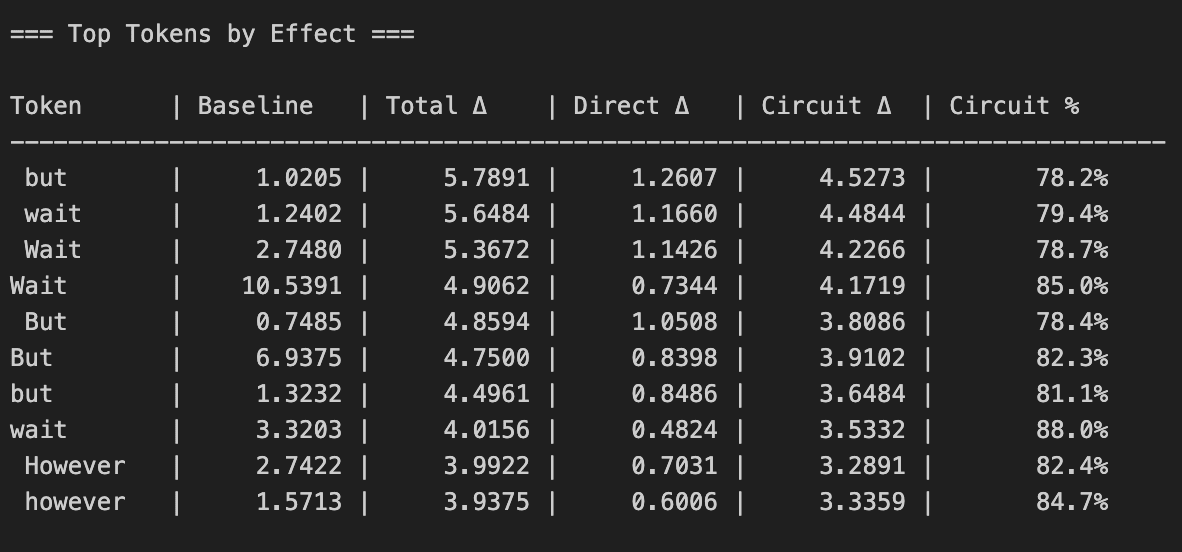Click the 'Top Tokens by Effect' heading

click(212, 34)
